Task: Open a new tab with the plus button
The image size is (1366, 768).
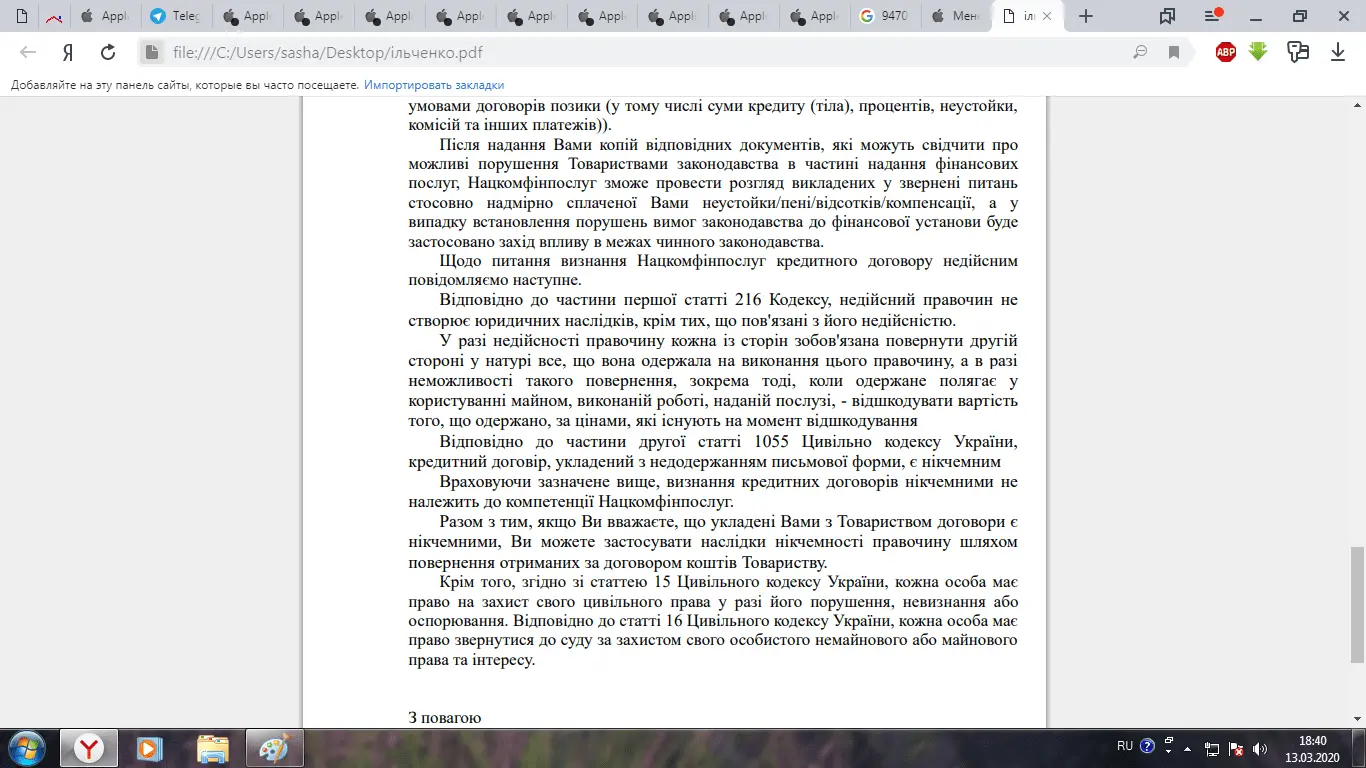Action: [x=1086, y=16]
